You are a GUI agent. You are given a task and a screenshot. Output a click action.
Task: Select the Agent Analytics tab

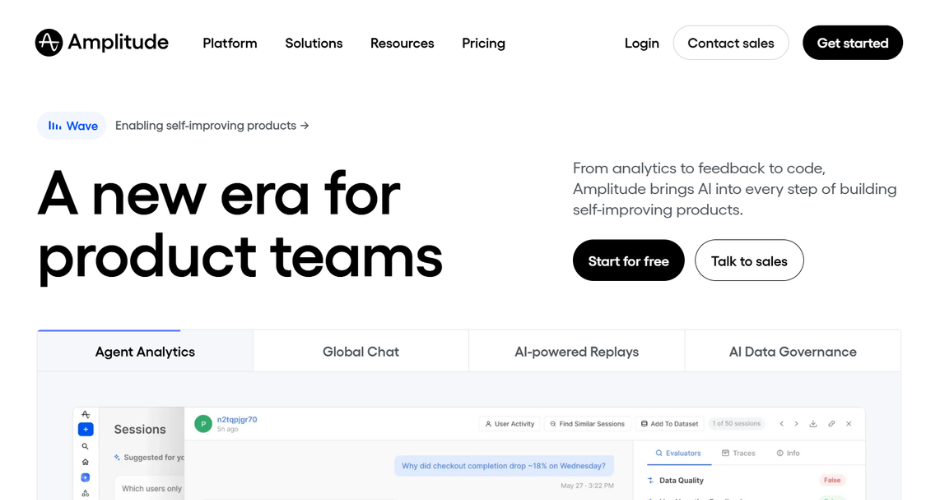point(145,351)
